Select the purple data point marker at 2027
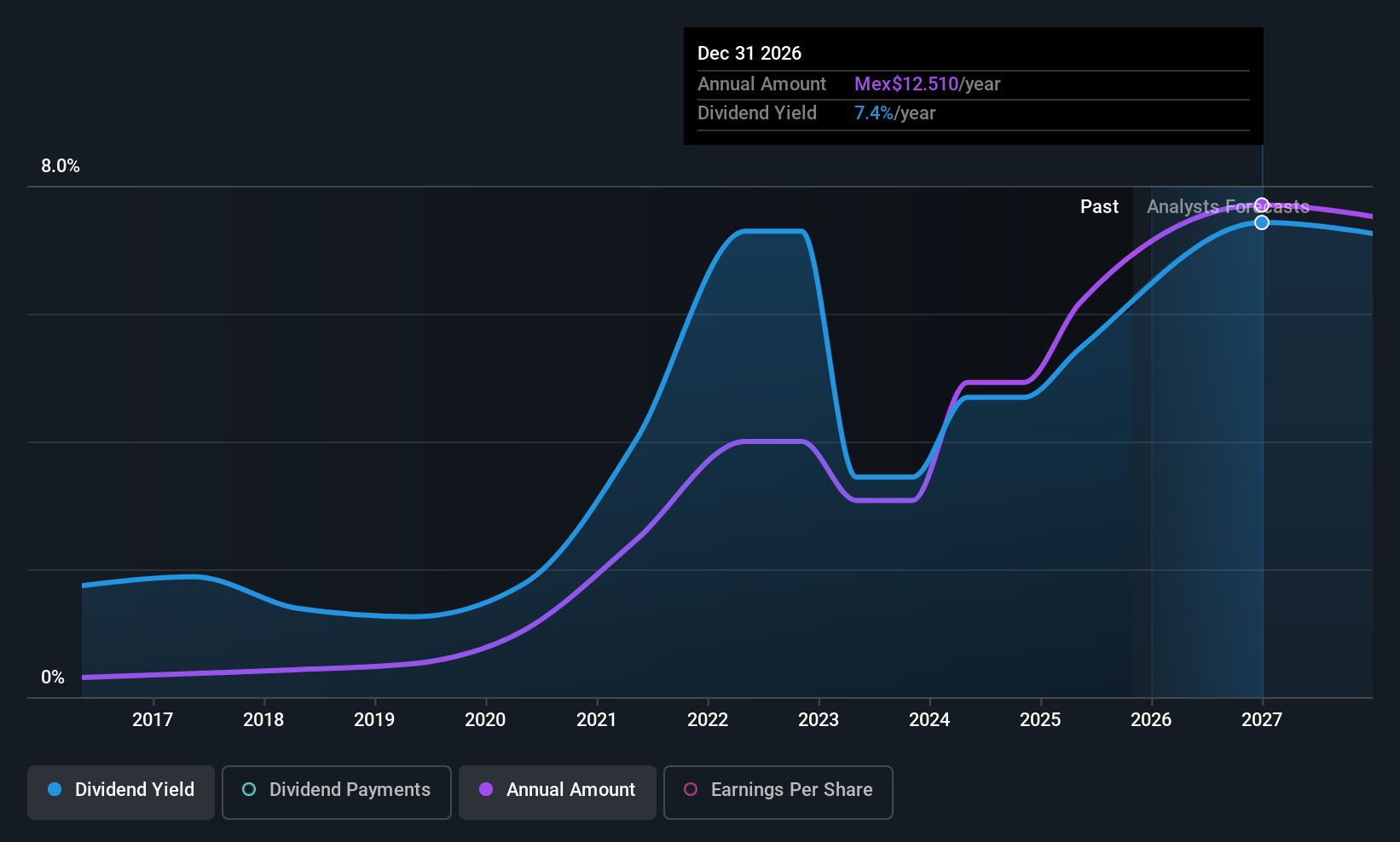The height and width of the screenshot is (842, 1400). [1262, 205]
